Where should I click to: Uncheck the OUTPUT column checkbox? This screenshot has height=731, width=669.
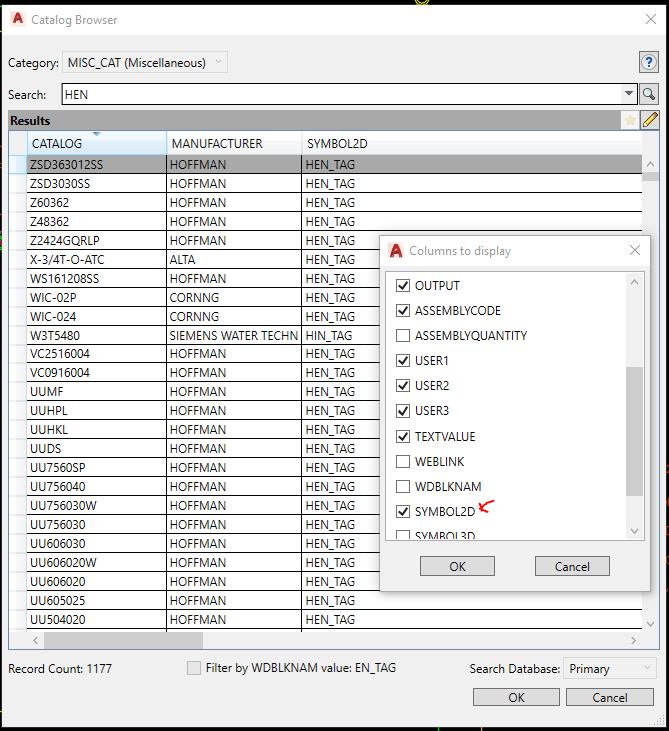coord(403,285)
